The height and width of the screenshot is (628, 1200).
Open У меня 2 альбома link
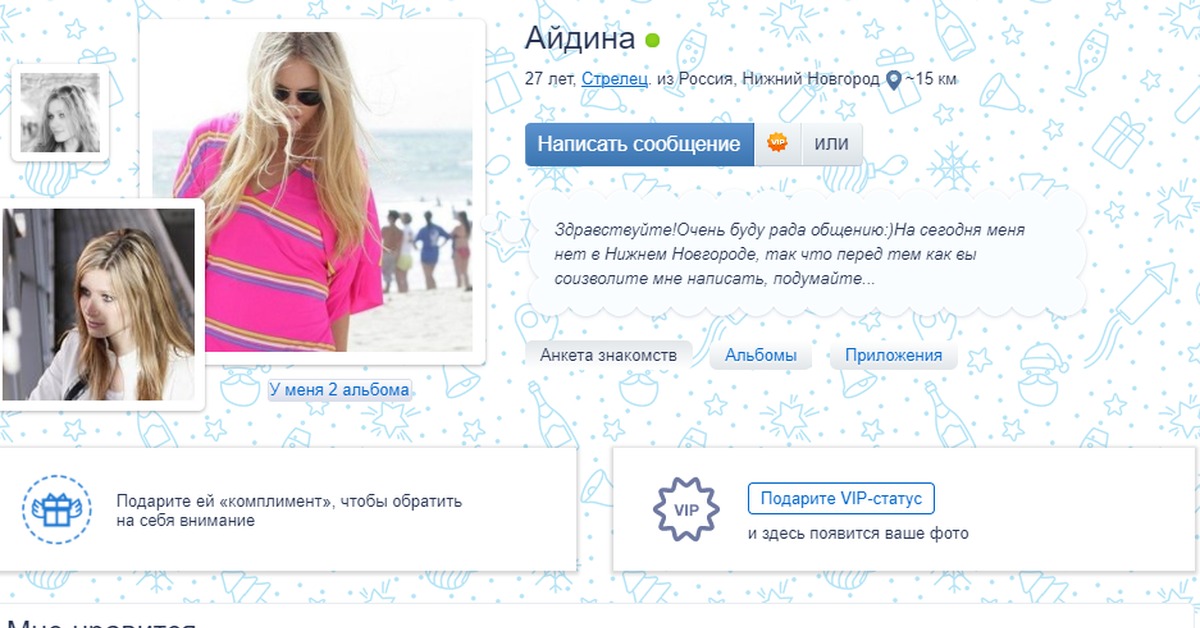coord(339,390)
